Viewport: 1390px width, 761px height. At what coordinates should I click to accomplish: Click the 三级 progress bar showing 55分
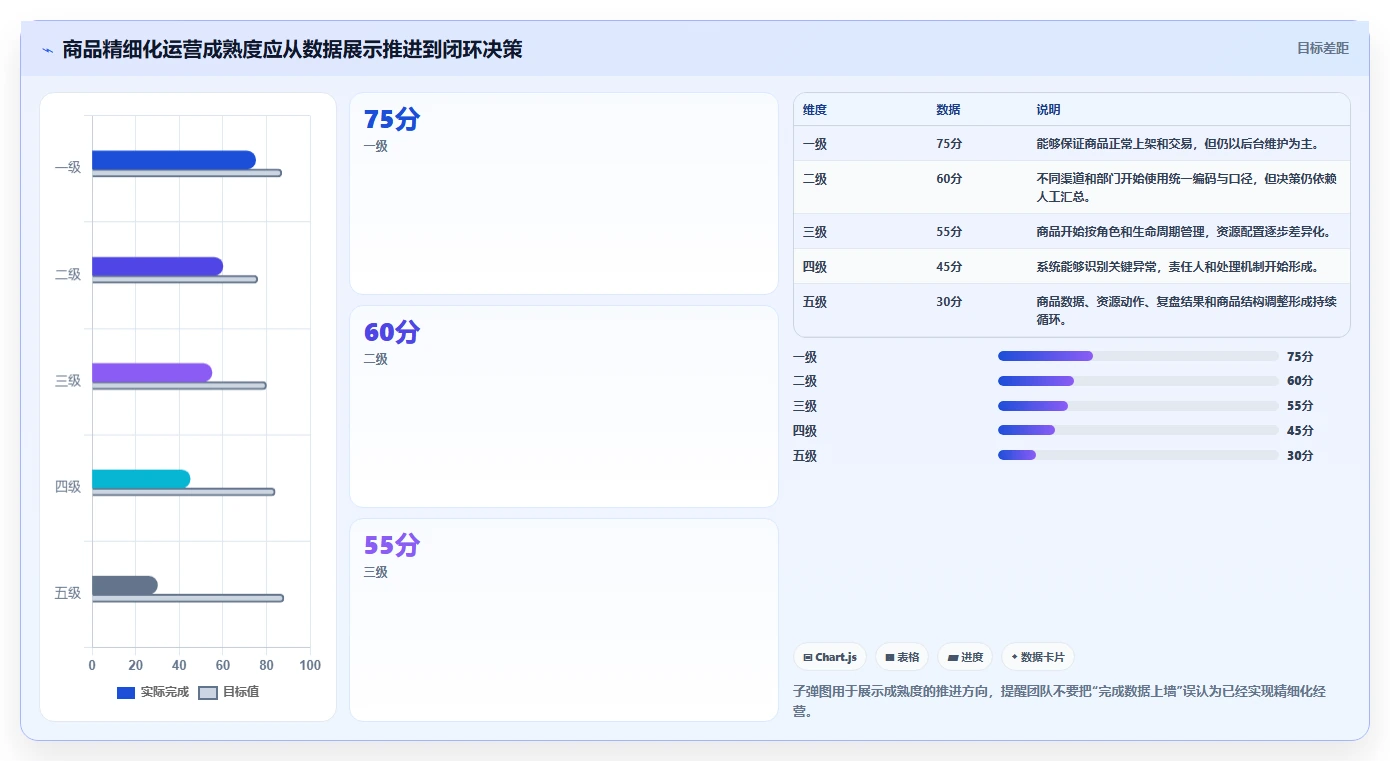1138,406
